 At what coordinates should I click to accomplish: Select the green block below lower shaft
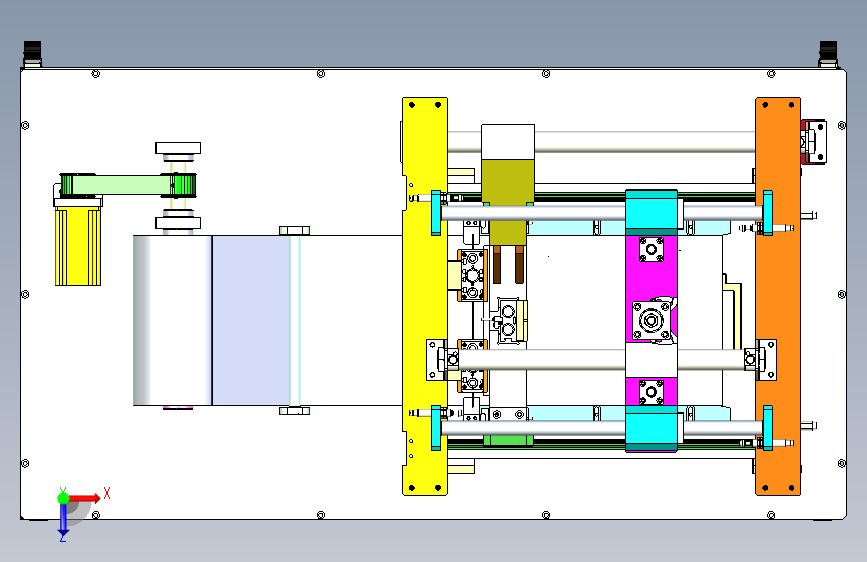[508, 440]
